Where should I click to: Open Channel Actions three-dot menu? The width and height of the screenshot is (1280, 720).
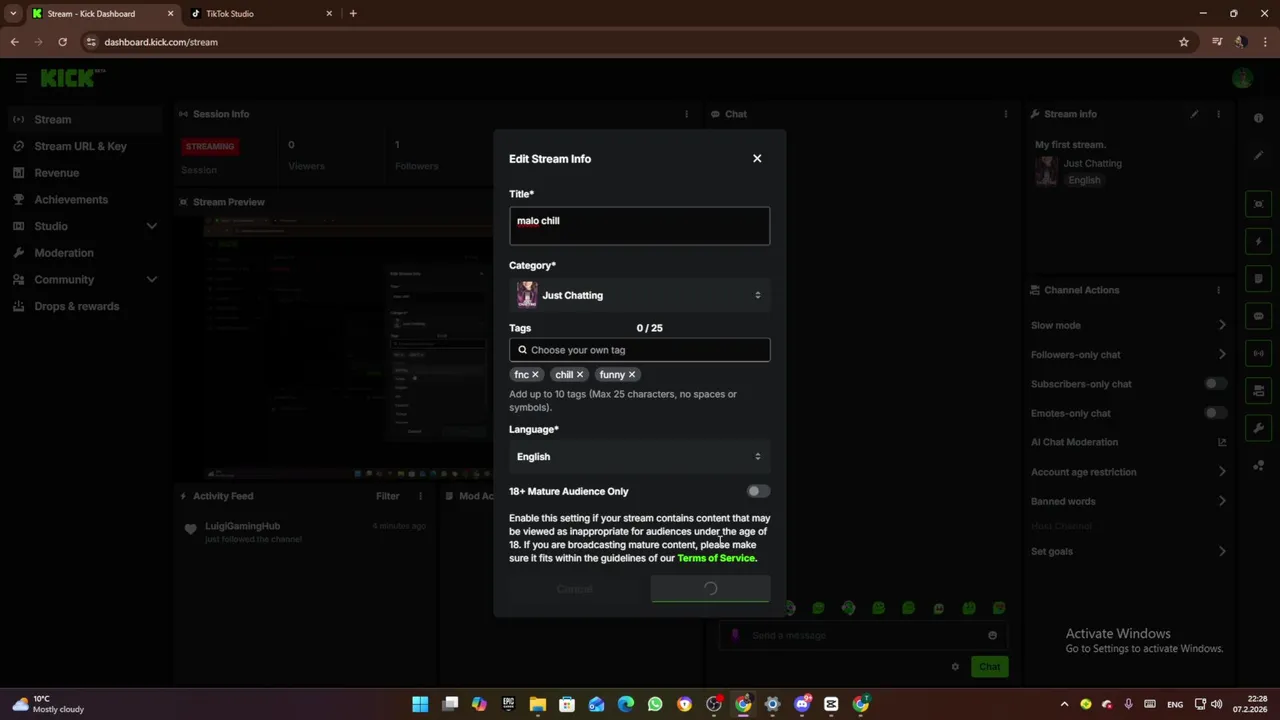click(x=1218, y=290)
